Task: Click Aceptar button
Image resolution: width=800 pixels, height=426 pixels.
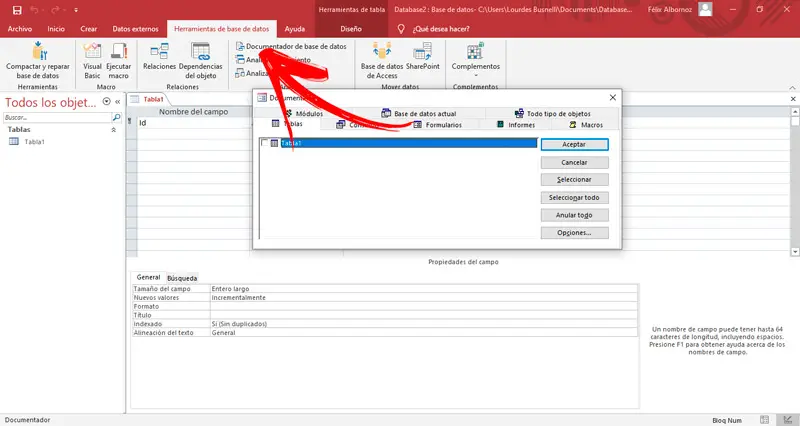Action: coord(574,144)
